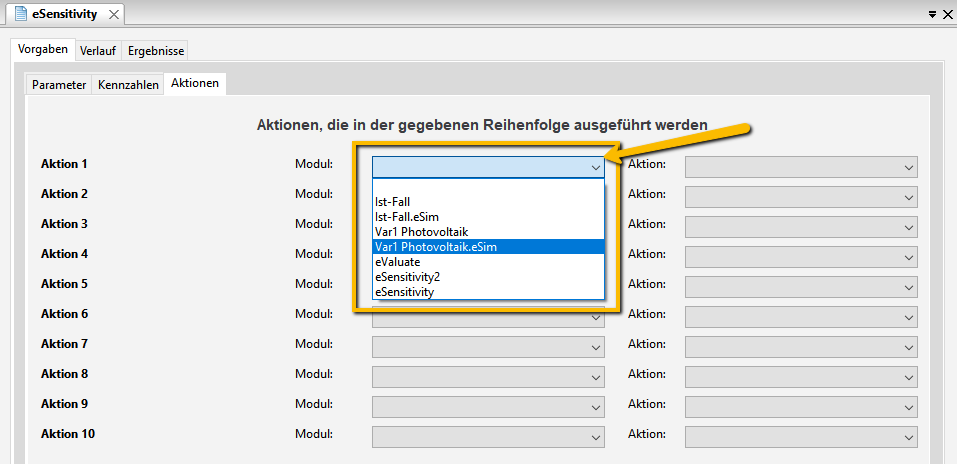The height and width of the screenshot is (464, 957).
Task: Switch to the Verlauf tab
Action: (98, 51)
